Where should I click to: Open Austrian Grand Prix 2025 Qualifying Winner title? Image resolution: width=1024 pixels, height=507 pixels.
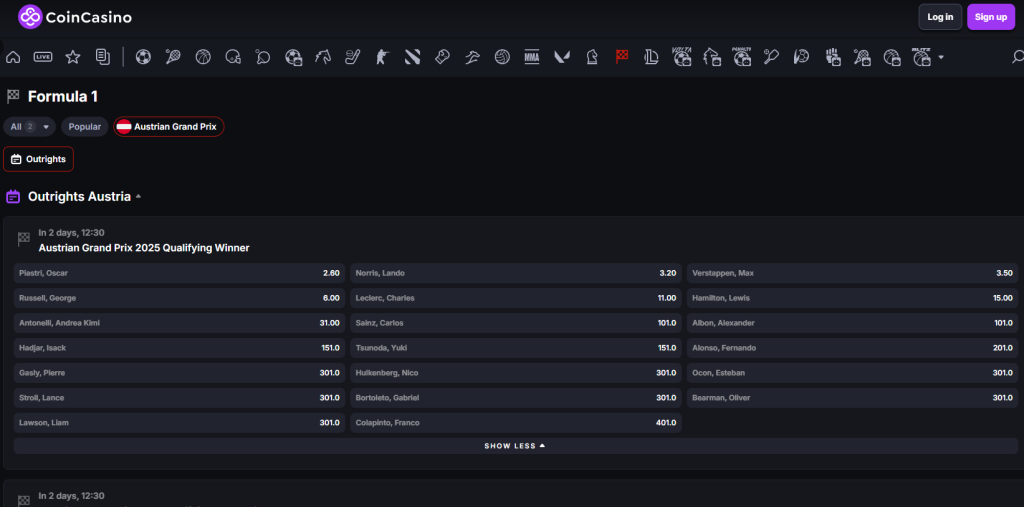(144, 248)
